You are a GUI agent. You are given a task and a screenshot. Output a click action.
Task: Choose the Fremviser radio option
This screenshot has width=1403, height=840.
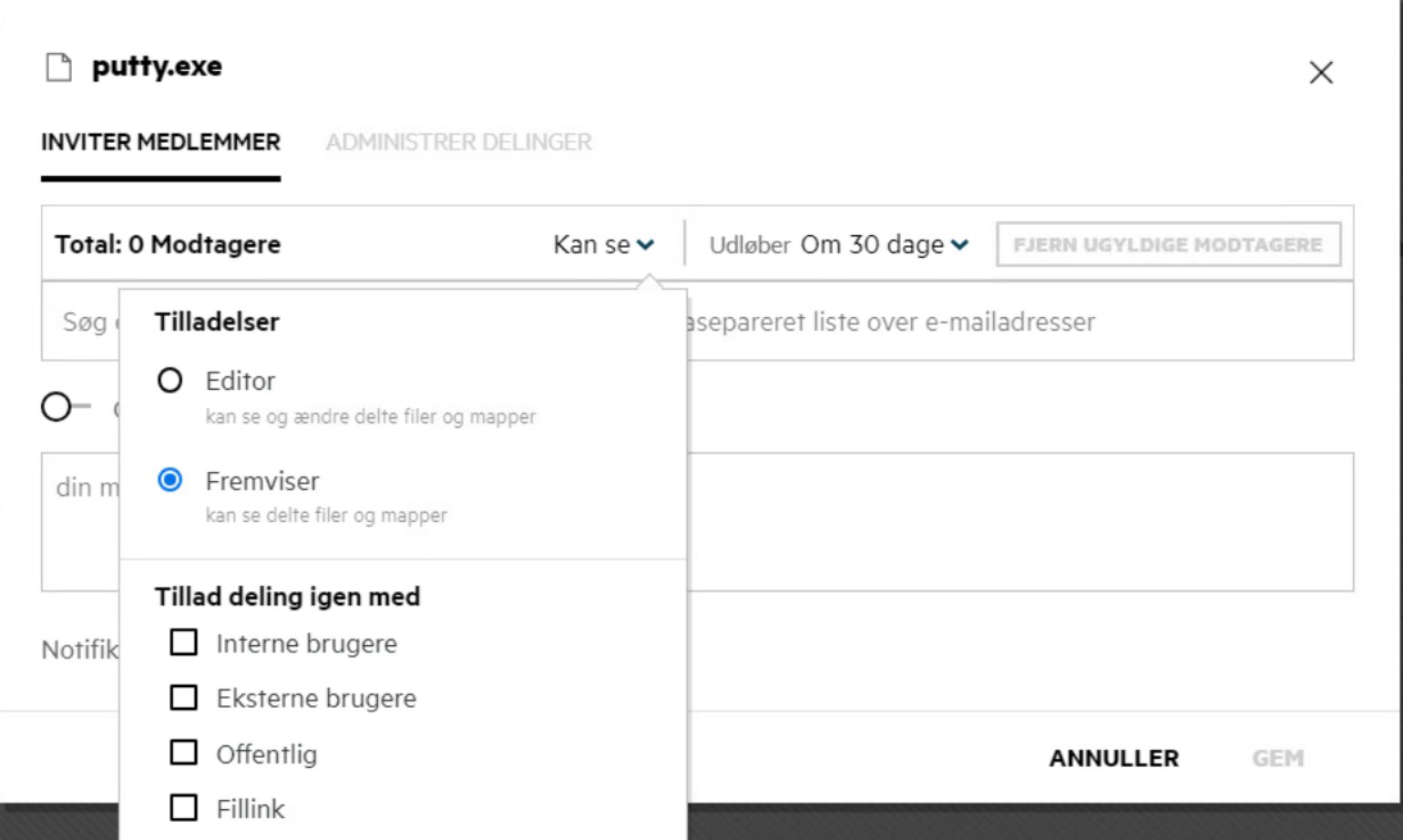click(x=170, y=480)
